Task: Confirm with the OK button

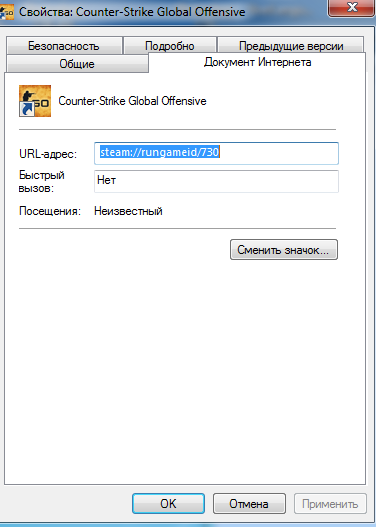Action: (x=168, y=503)
